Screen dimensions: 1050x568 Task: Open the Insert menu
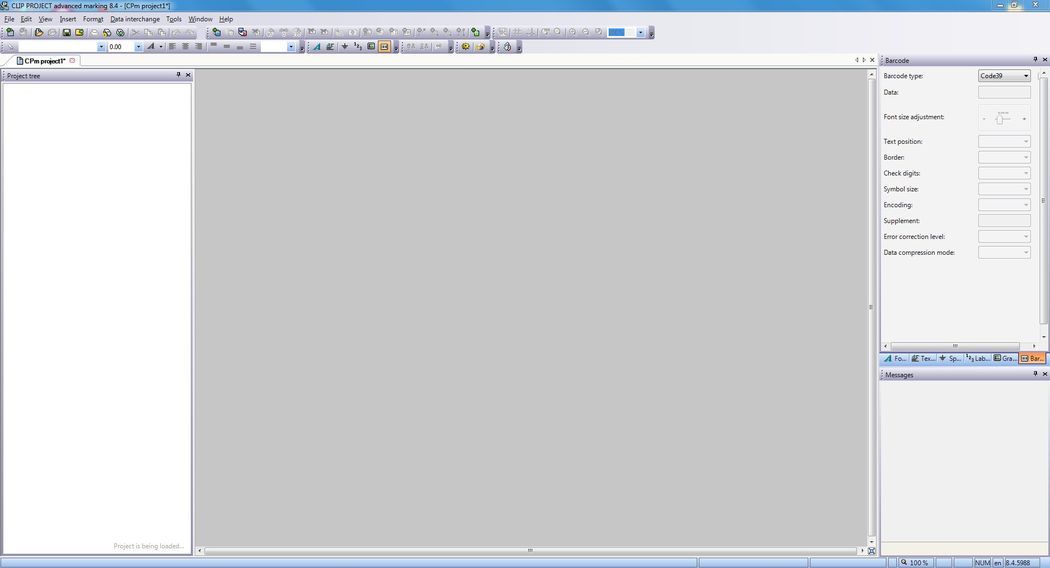[x=68, y=19]
